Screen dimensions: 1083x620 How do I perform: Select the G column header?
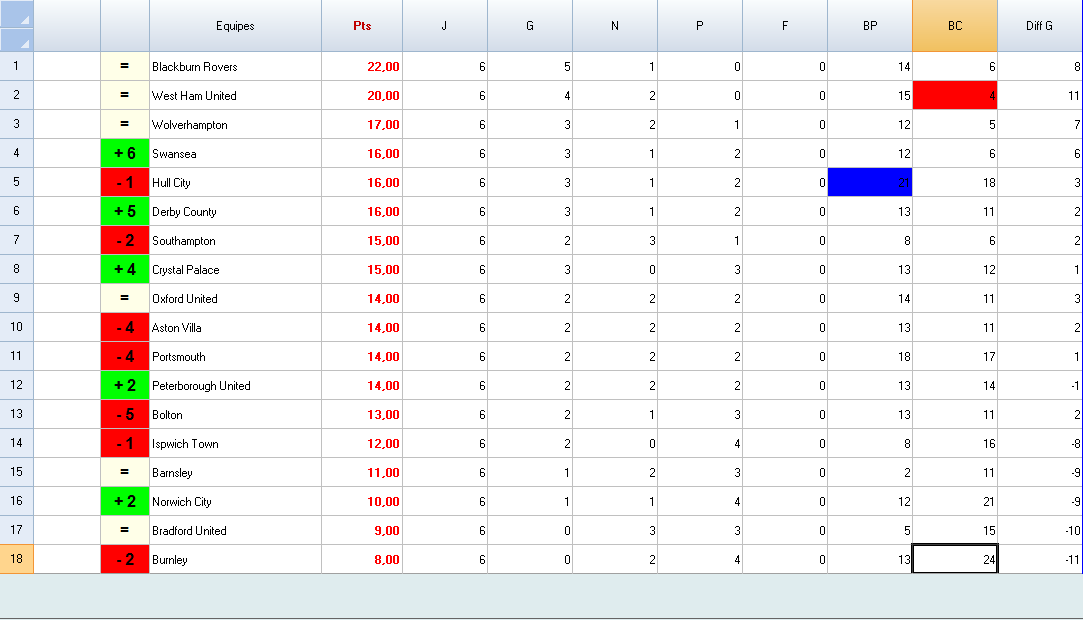530,26
